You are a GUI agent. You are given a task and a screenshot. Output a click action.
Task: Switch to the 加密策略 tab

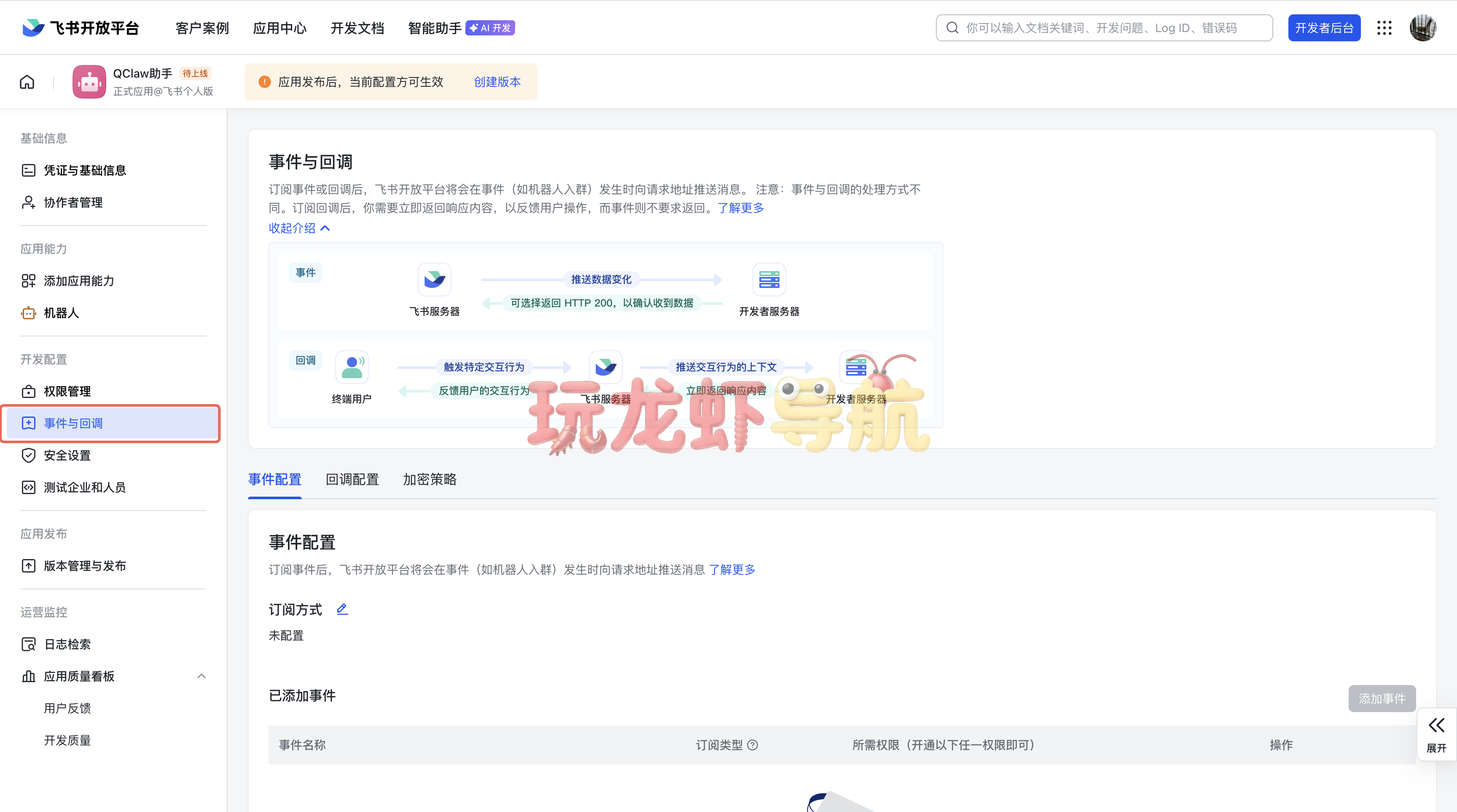click(x=429, y=479)
